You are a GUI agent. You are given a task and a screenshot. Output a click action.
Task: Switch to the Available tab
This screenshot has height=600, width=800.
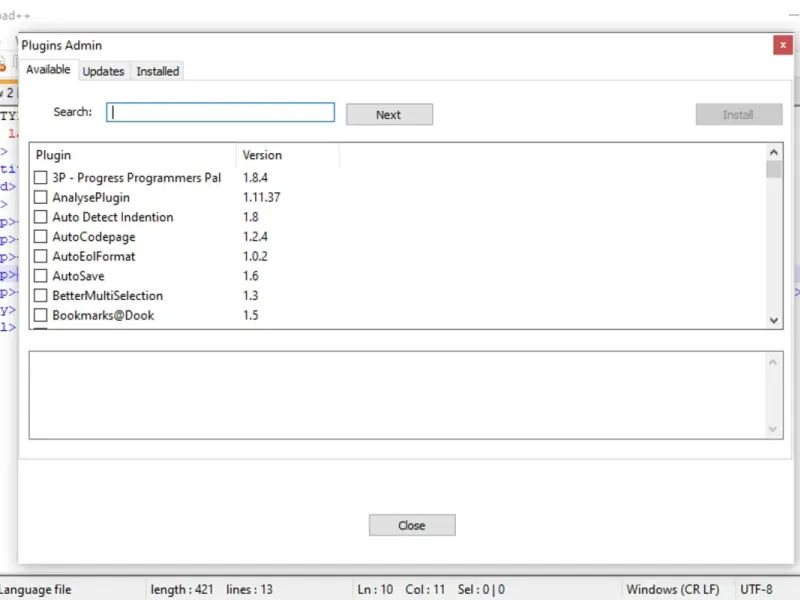tap(48, 69)
